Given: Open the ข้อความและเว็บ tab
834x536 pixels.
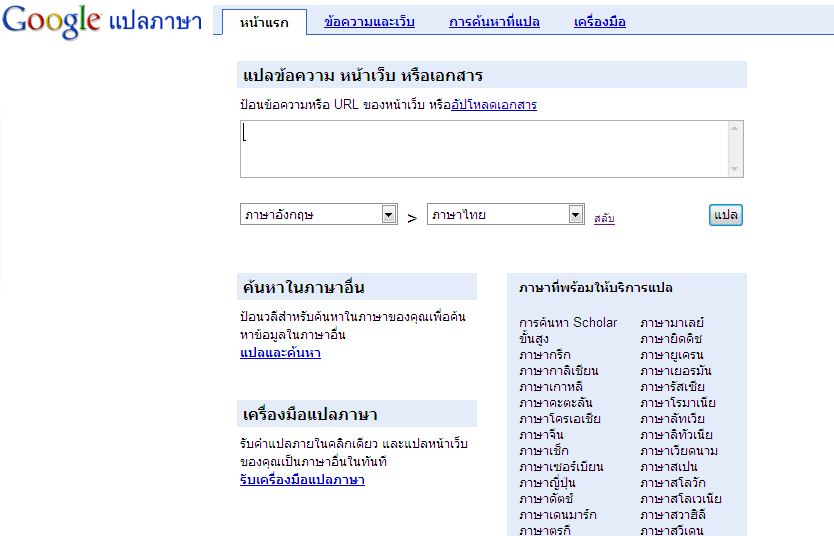Looking at the screenshot, I should coord(369,22).
